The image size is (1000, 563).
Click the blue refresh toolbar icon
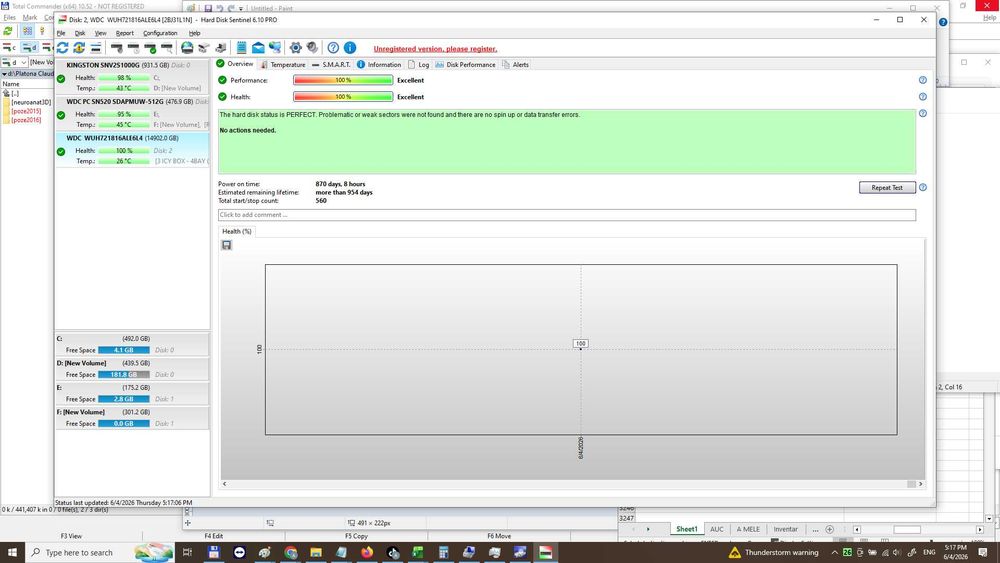click(62, 48)
